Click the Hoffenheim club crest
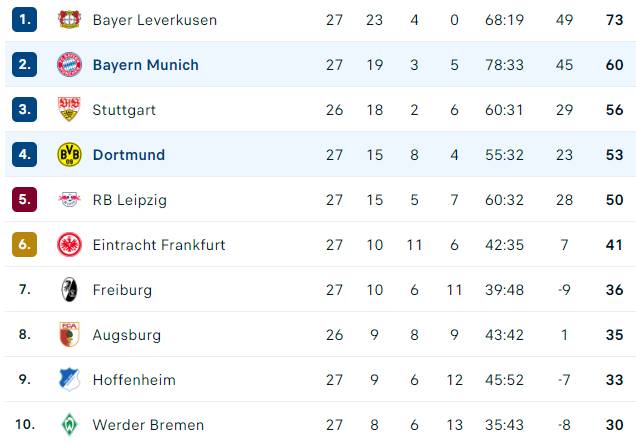Image resolution: width=636 pixels, height=445 pixels. tap(69, 380)
